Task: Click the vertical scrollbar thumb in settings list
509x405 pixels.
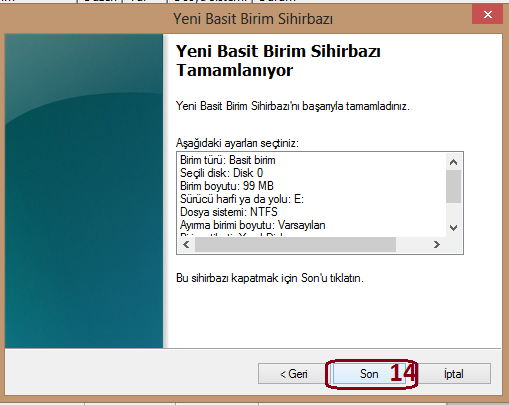Action: 453,186
